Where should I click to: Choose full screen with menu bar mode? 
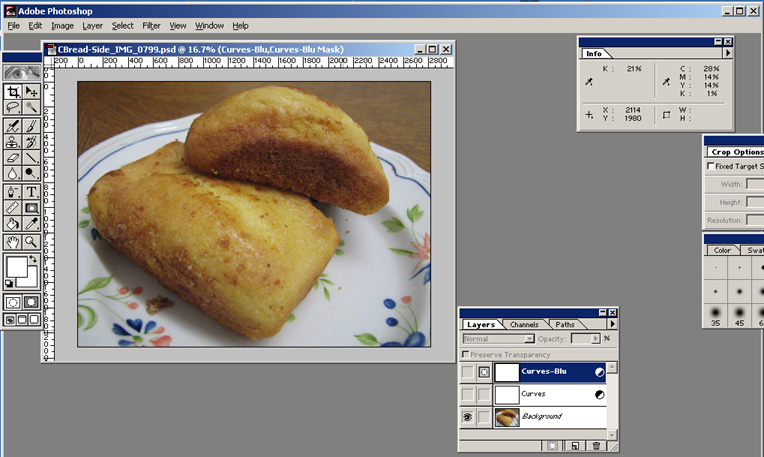point(22,320)
